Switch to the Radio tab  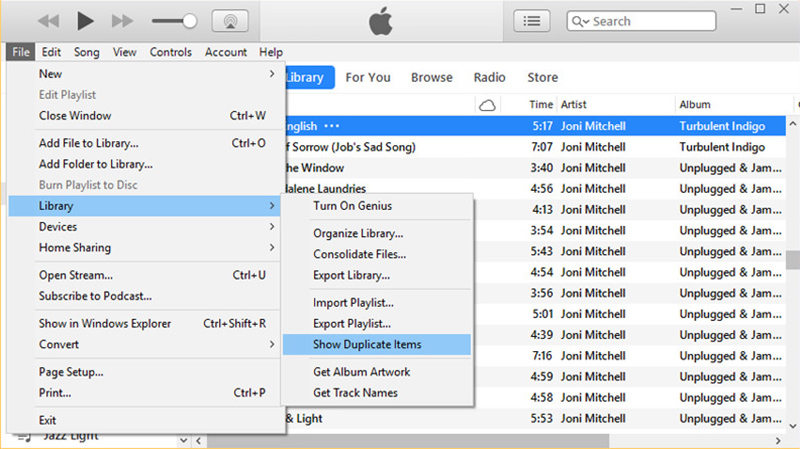(489, 78)
